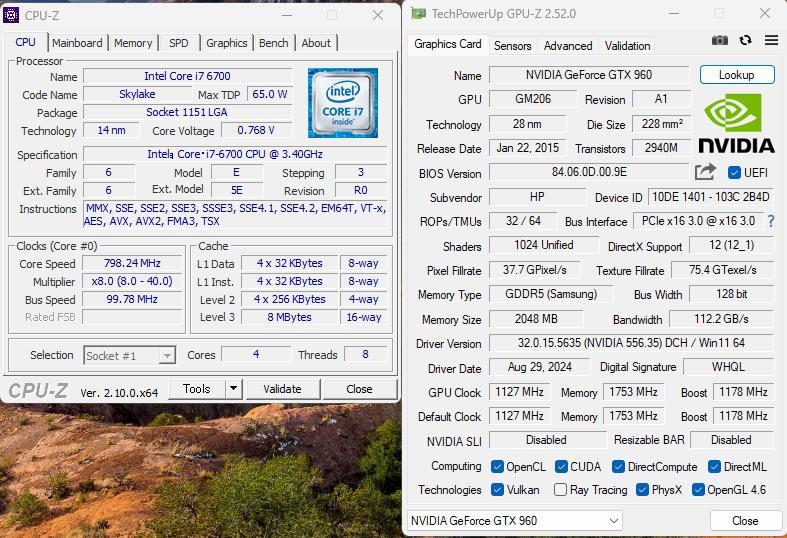Toggle the PhysX checkbox
This screenshot has width=787, height=538.
click(x=642, y=489)
